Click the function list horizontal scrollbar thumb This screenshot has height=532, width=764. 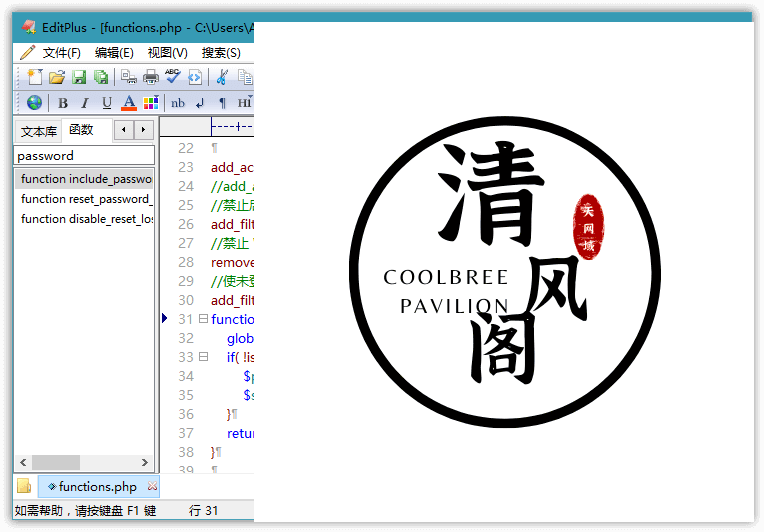coord(56,462)
